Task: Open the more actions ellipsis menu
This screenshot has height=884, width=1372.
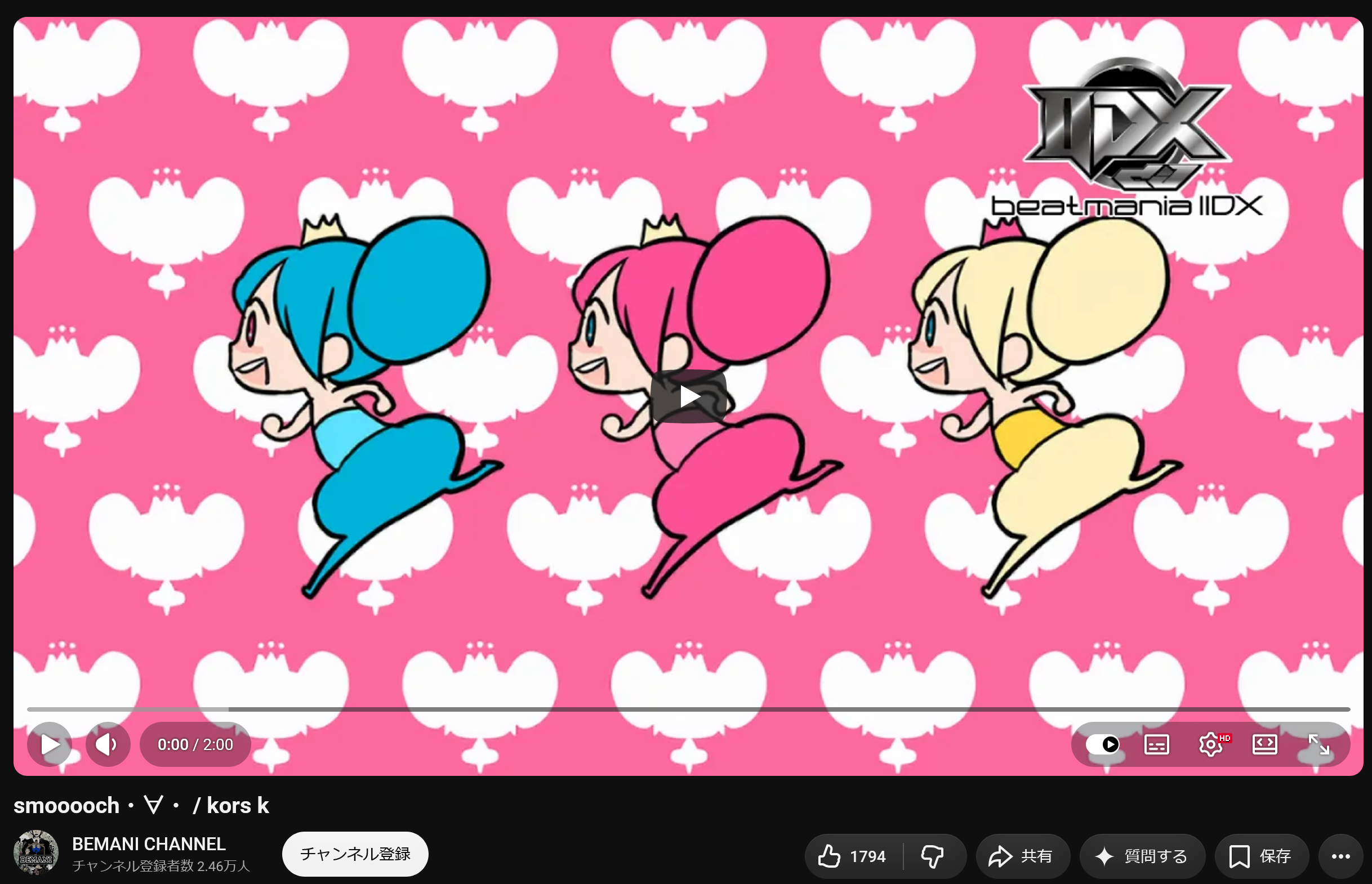Action: pos(1341,856)
